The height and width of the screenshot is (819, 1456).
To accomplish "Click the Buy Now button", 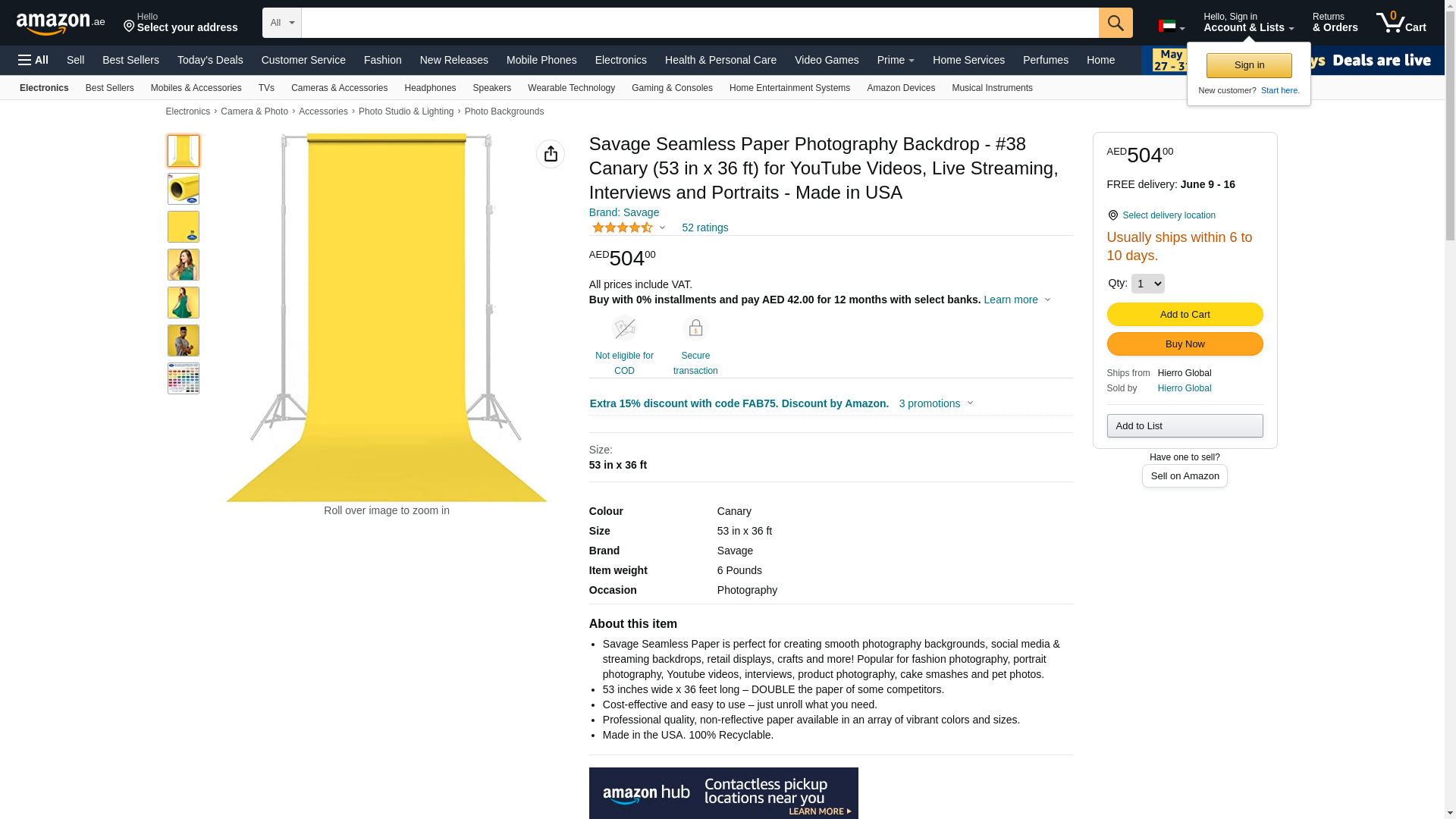I will pyautogui.click(x=1185, y=344).
